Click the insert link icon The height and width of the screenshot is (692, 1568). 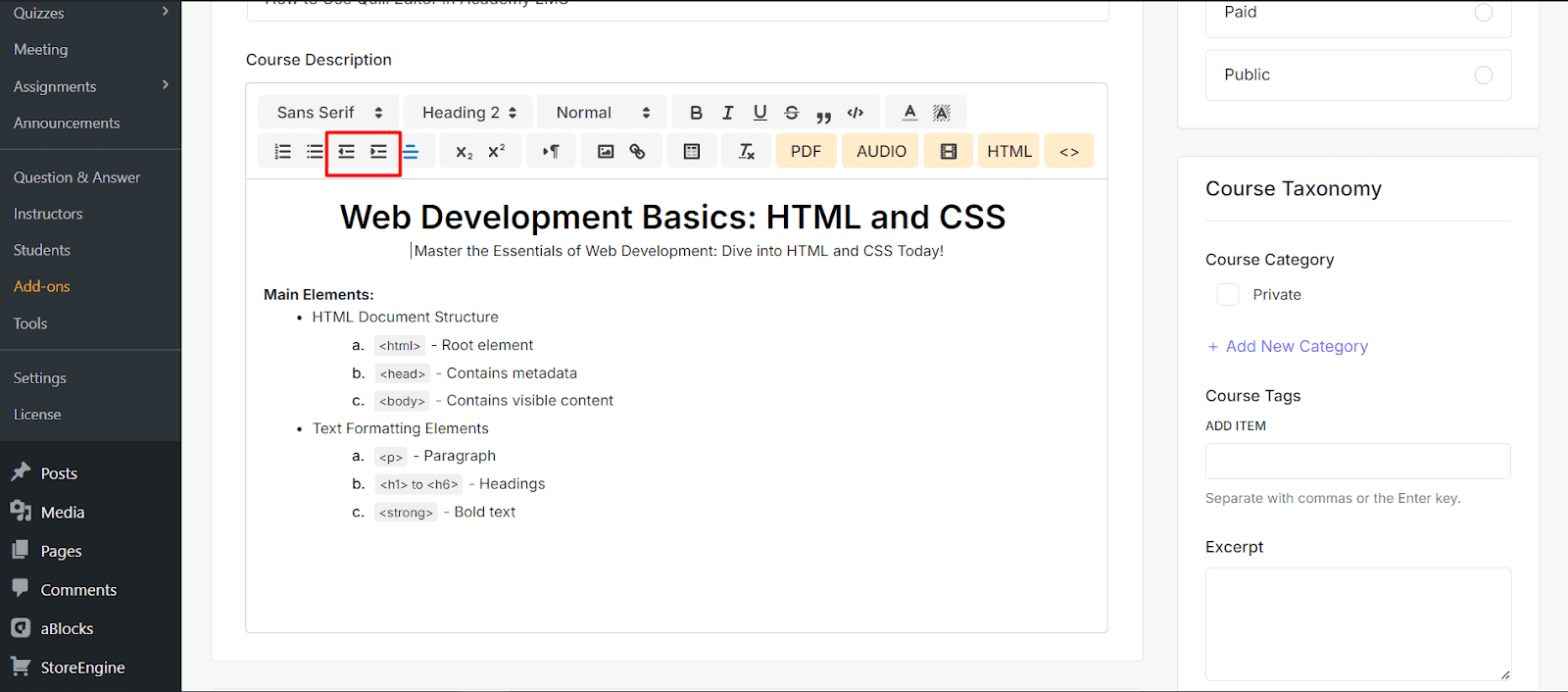[x=637, y=152]
